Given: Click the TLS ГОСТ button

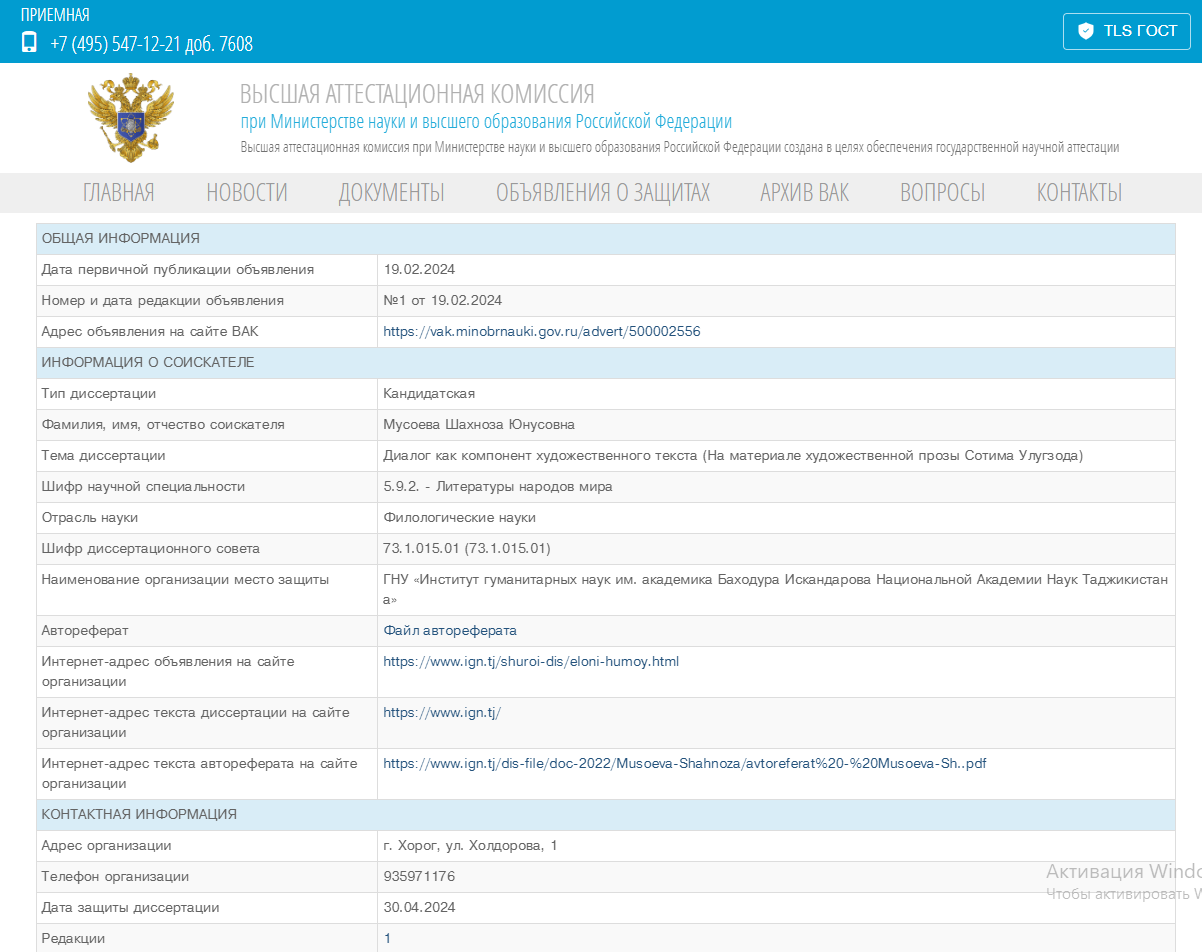Looking at the screenshot, I should 1127,31.
